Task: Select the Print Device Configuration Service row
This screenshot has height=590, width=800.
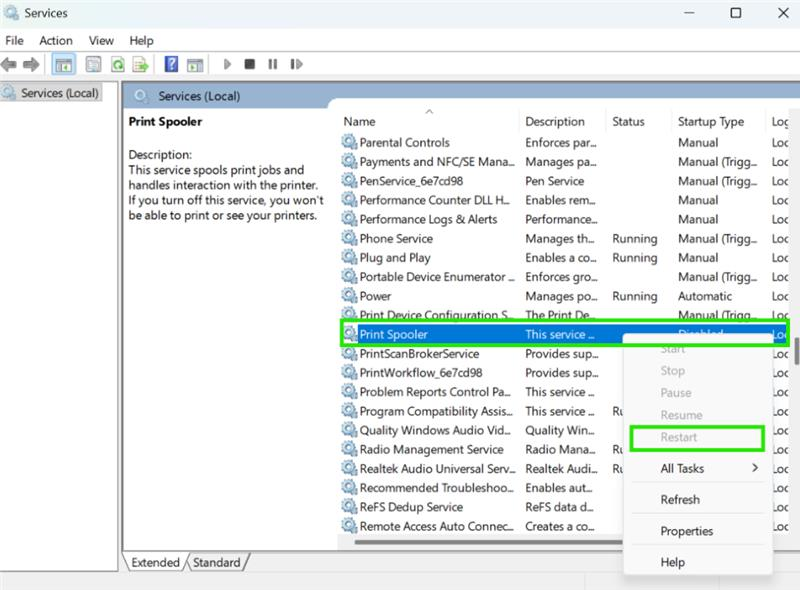Action: coord(564,314)
